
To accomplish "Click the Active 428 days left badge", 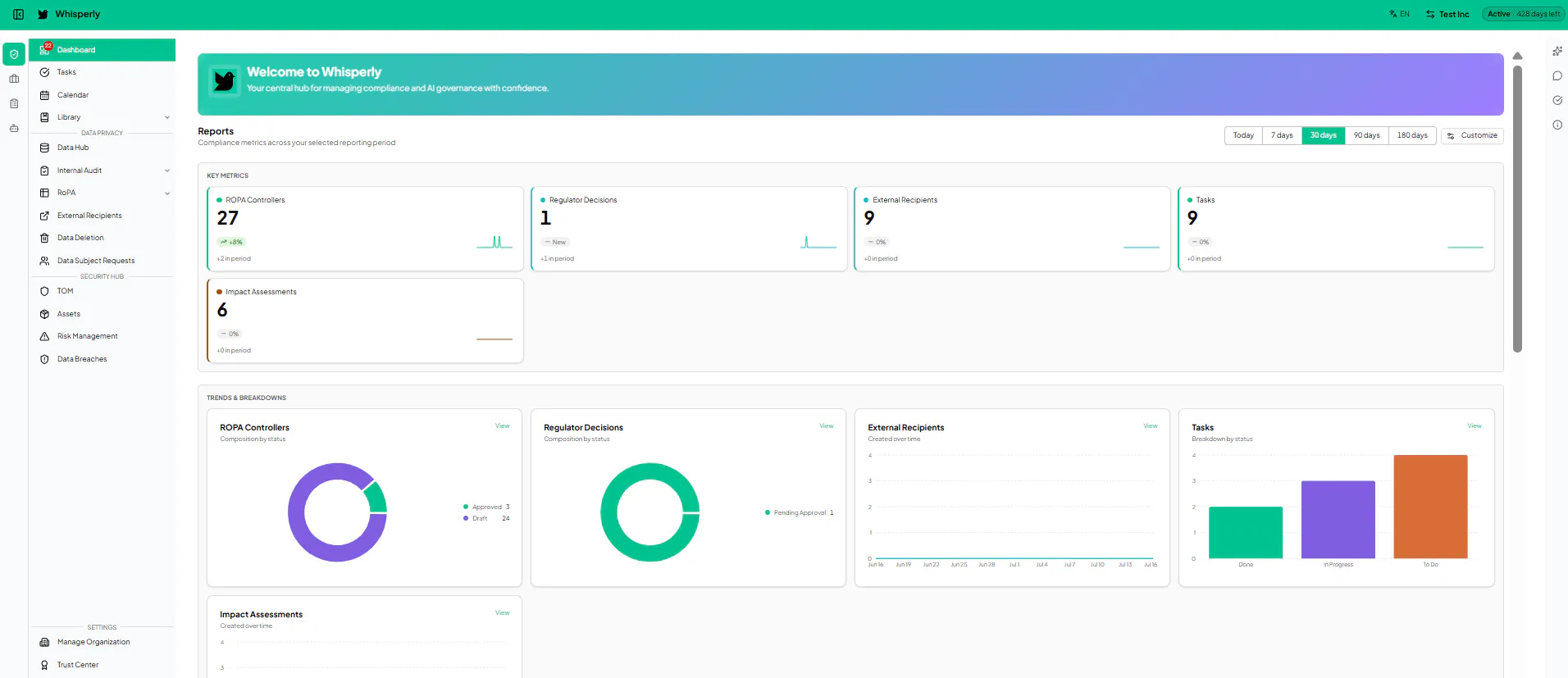I will [x=1524, y=14].
